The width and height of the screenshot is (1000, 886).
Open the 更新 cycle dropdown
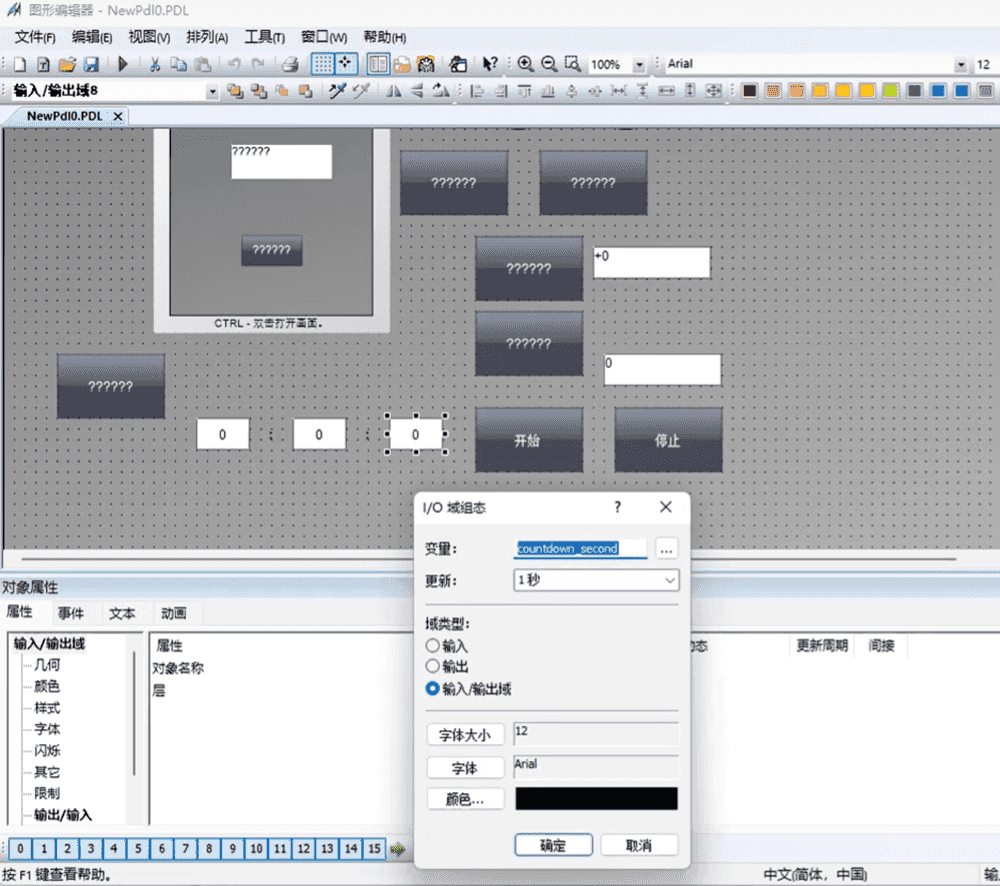click(669, 580)
